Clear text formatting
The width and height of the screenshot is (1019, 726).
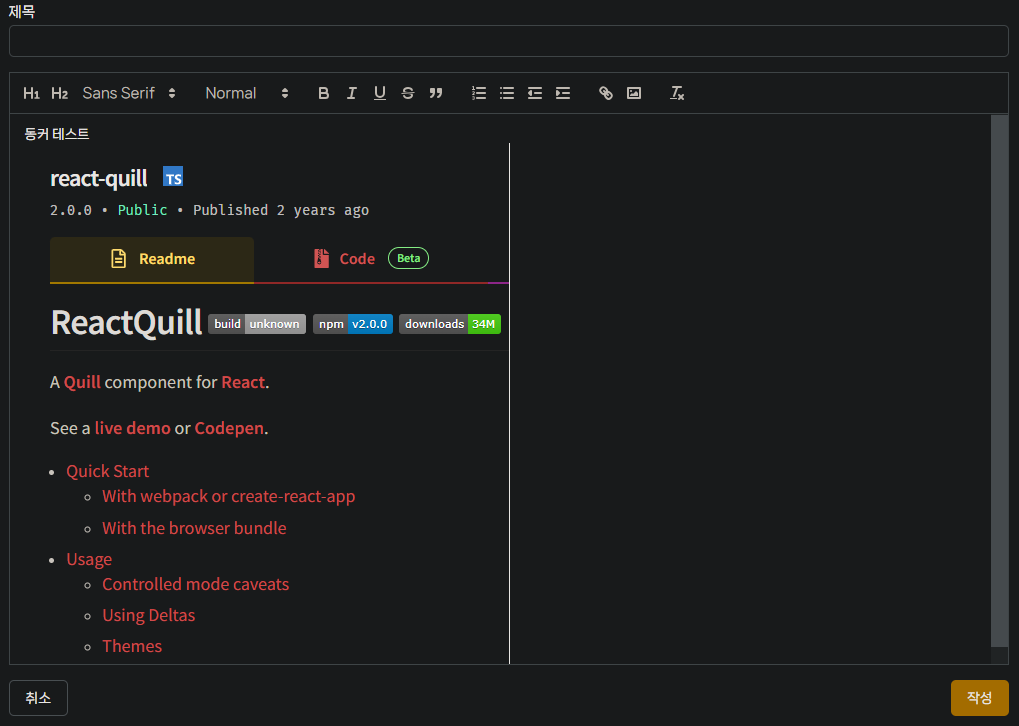tap(677, 94)
